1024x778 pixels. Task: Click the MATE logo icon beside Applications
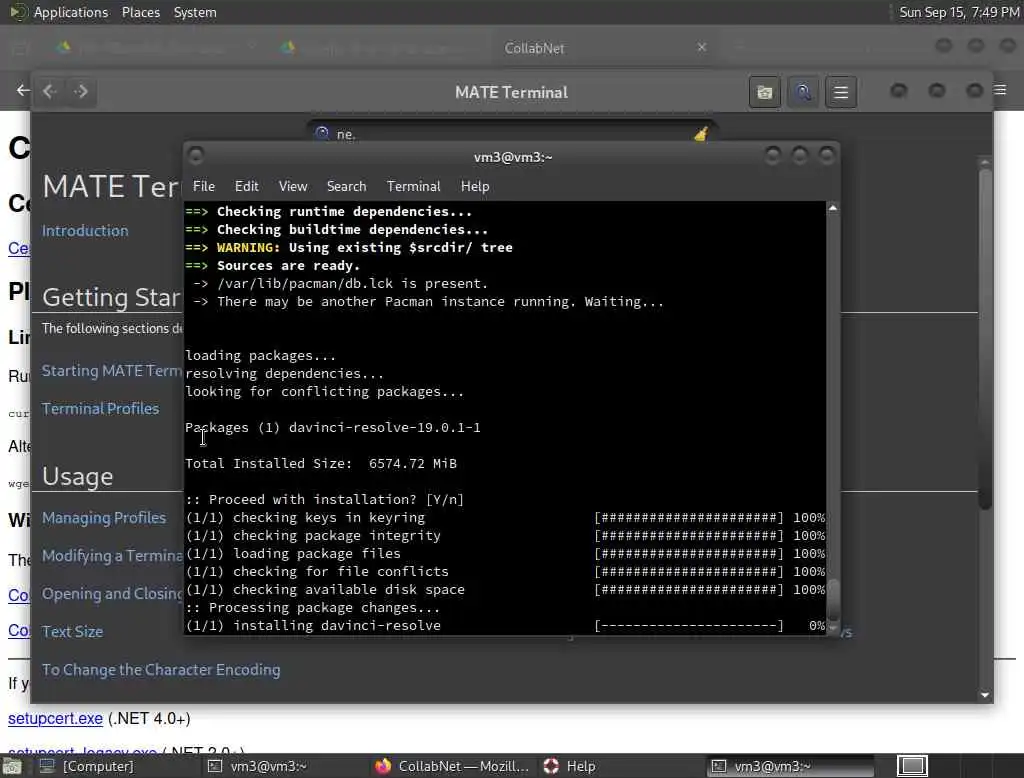point(17,12)
